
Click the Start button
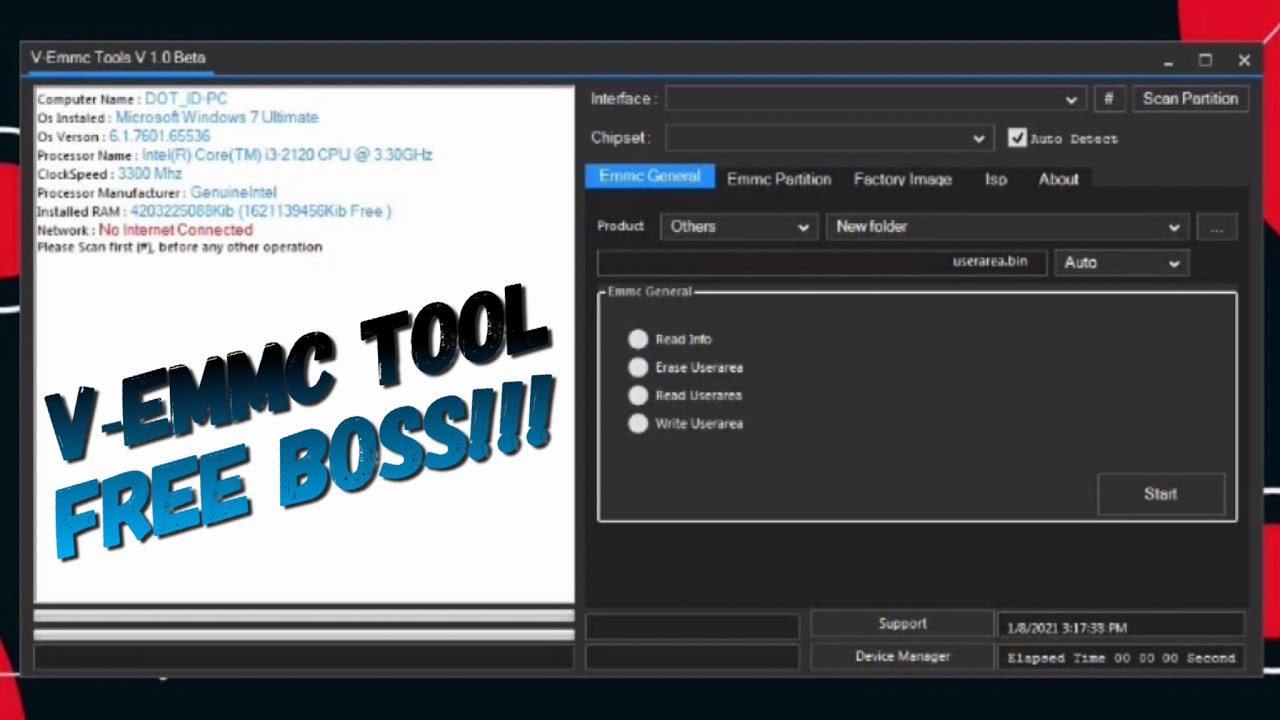click(1161, 494)
